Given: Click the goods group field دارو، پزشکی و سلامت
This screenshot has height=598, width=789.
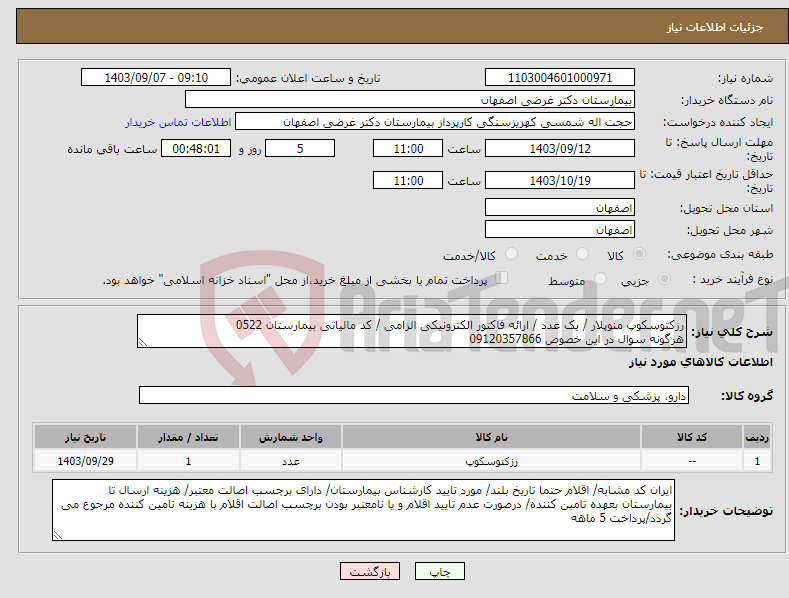Looking at the screenshot, I should 414,395.
